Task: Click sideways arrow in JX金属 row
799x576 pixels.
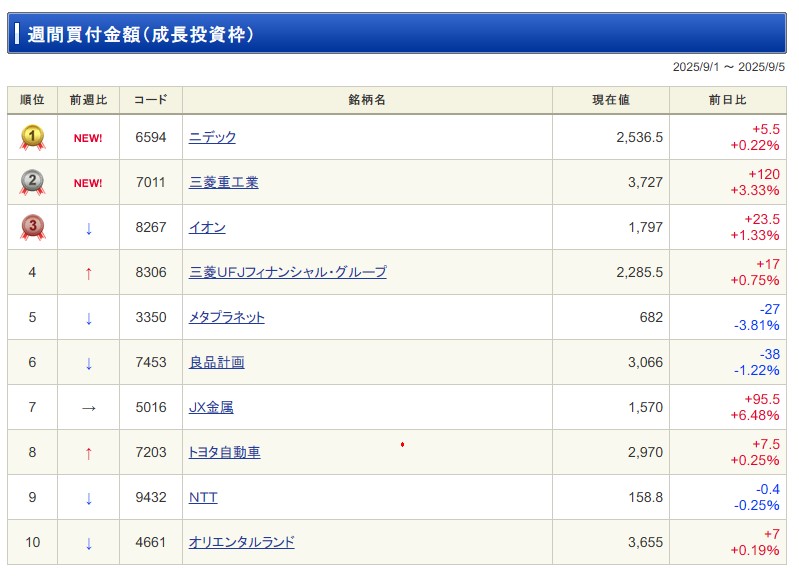Action: coord(89,408)
